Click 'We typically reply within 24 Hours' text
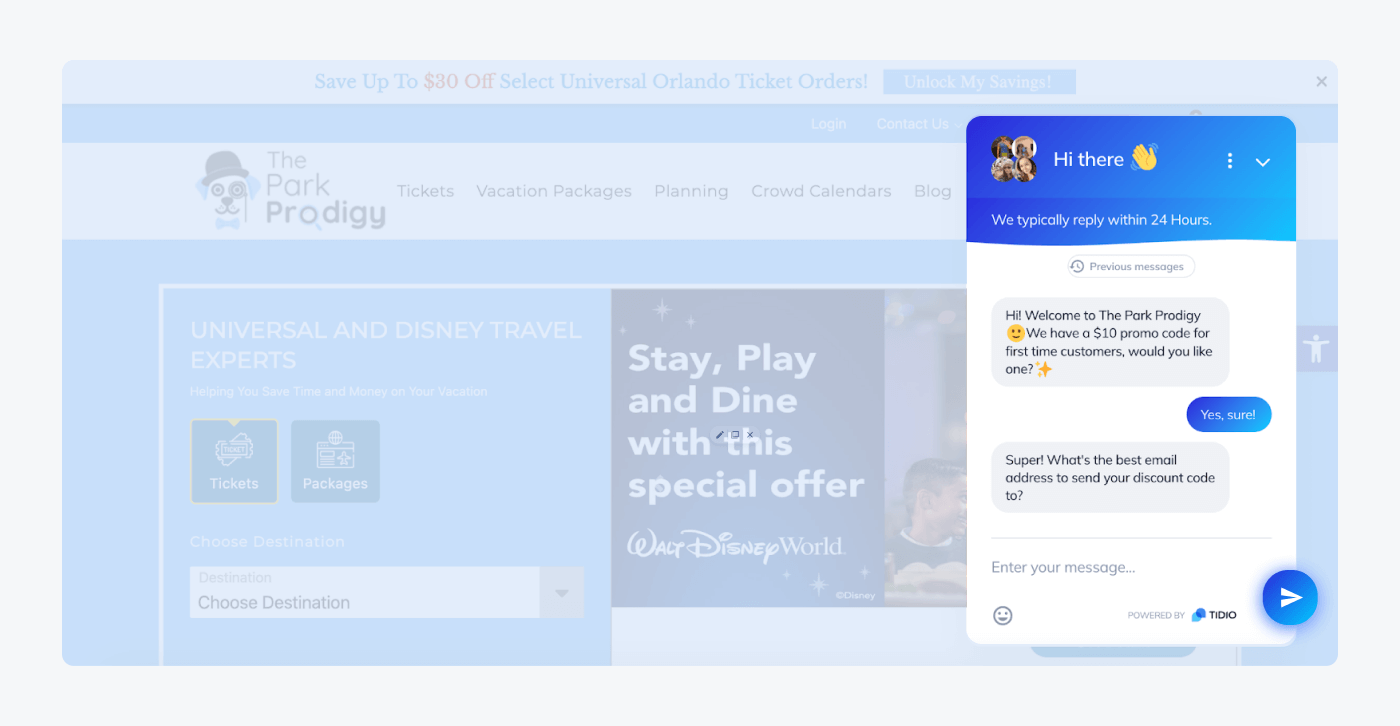This screenshot has width=1400, height=726. [x=1101, y=219]
